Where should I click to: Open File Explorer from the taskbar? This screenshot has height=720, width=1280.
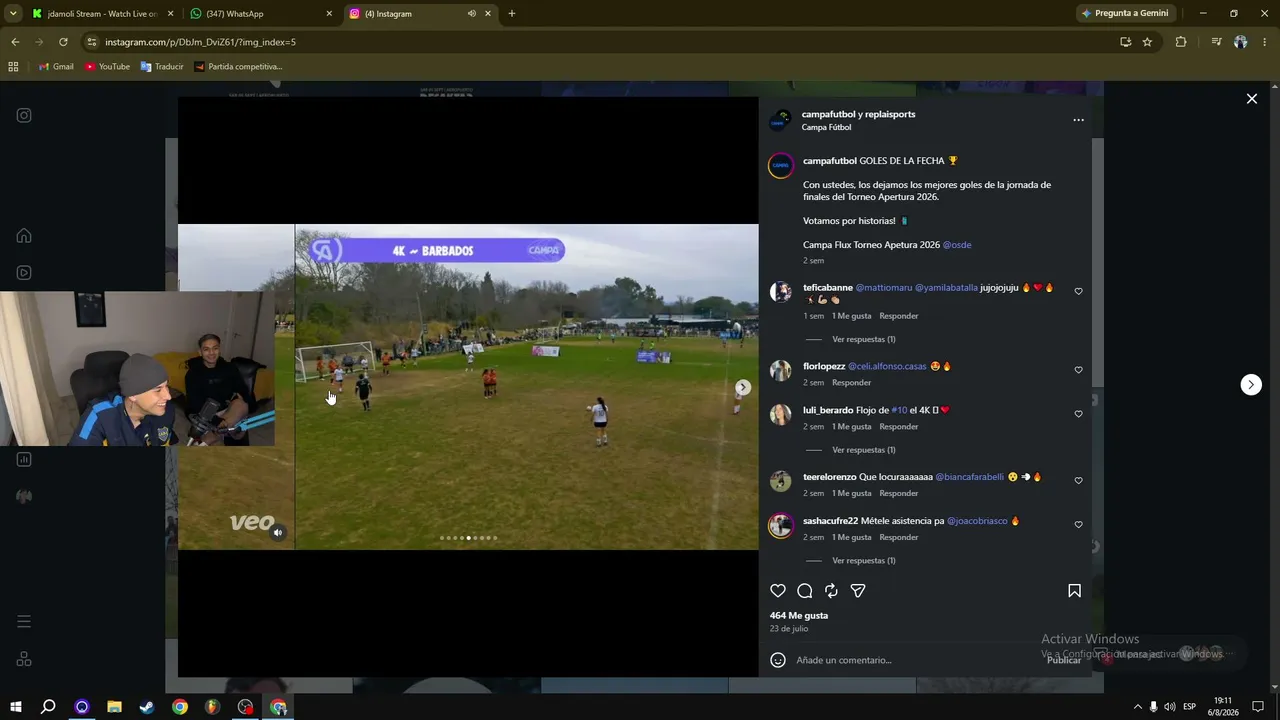[x=114, y=707]
